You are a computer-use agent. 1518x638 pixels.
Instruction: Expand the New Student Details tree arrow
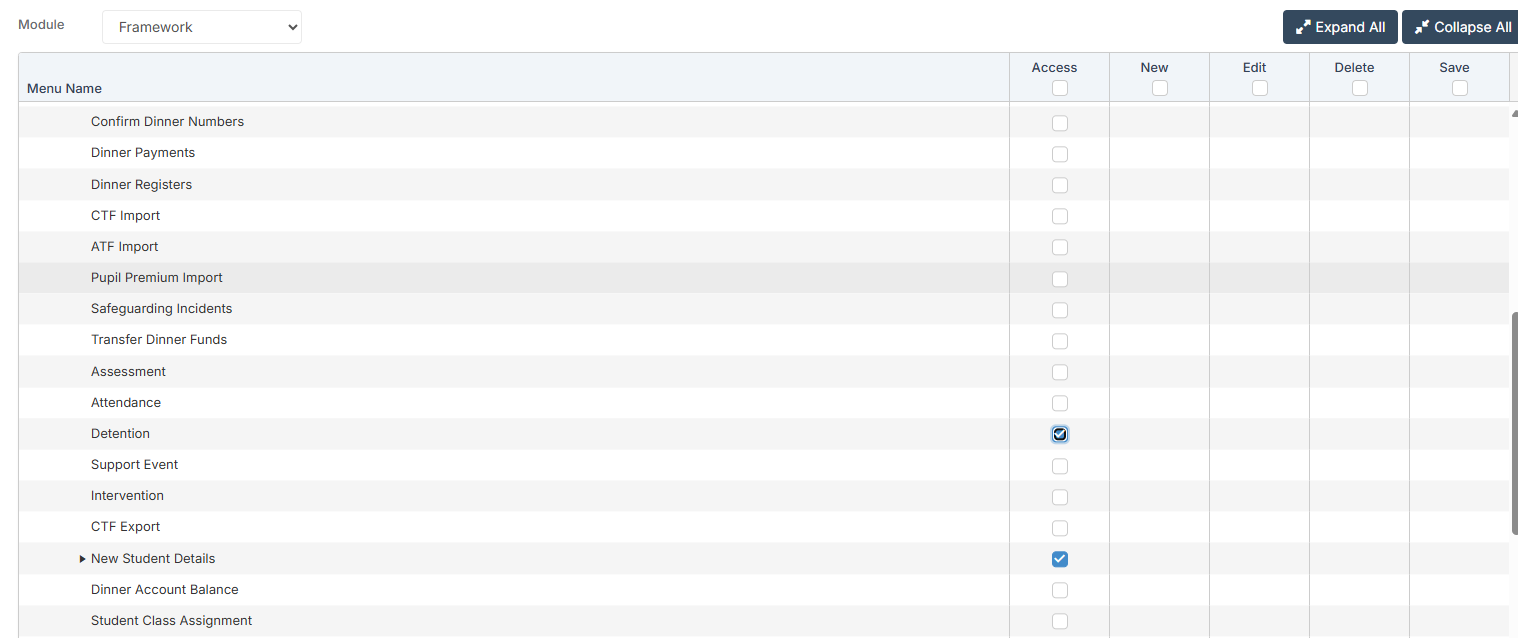tap(82, 559)
